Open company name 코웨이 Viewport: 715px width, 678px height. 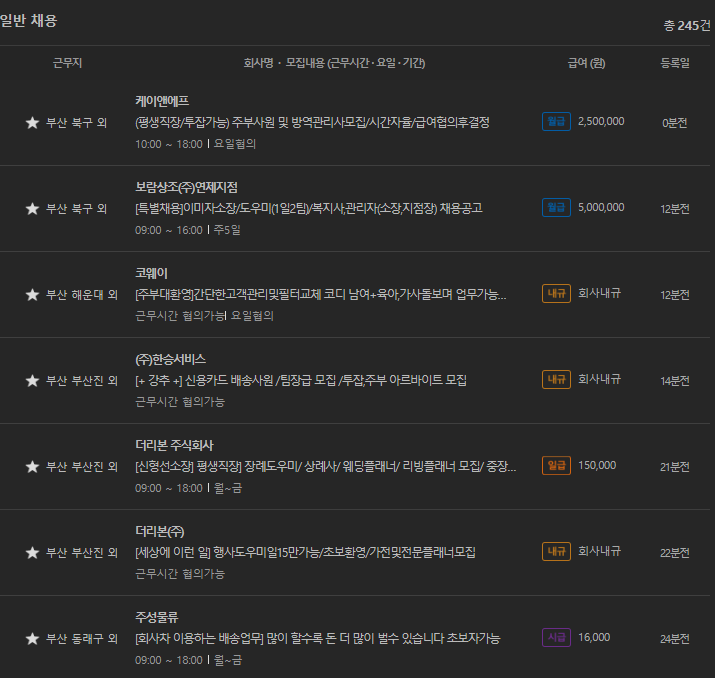pos(151,273)
